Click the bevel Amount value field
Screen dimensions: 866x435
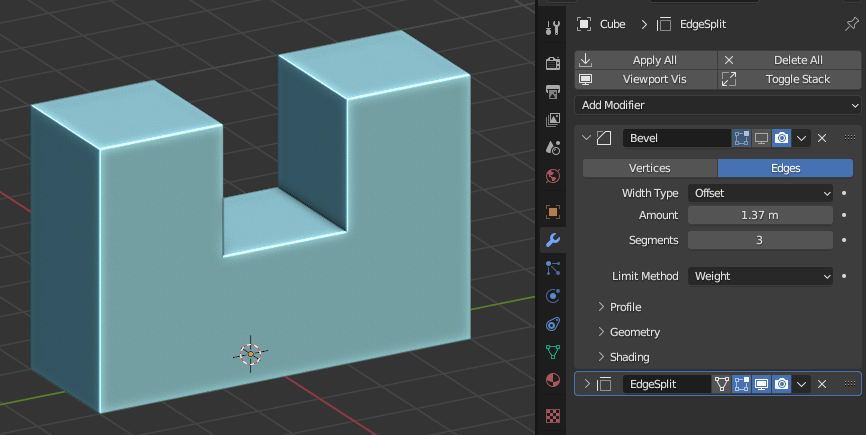point(761,215)
